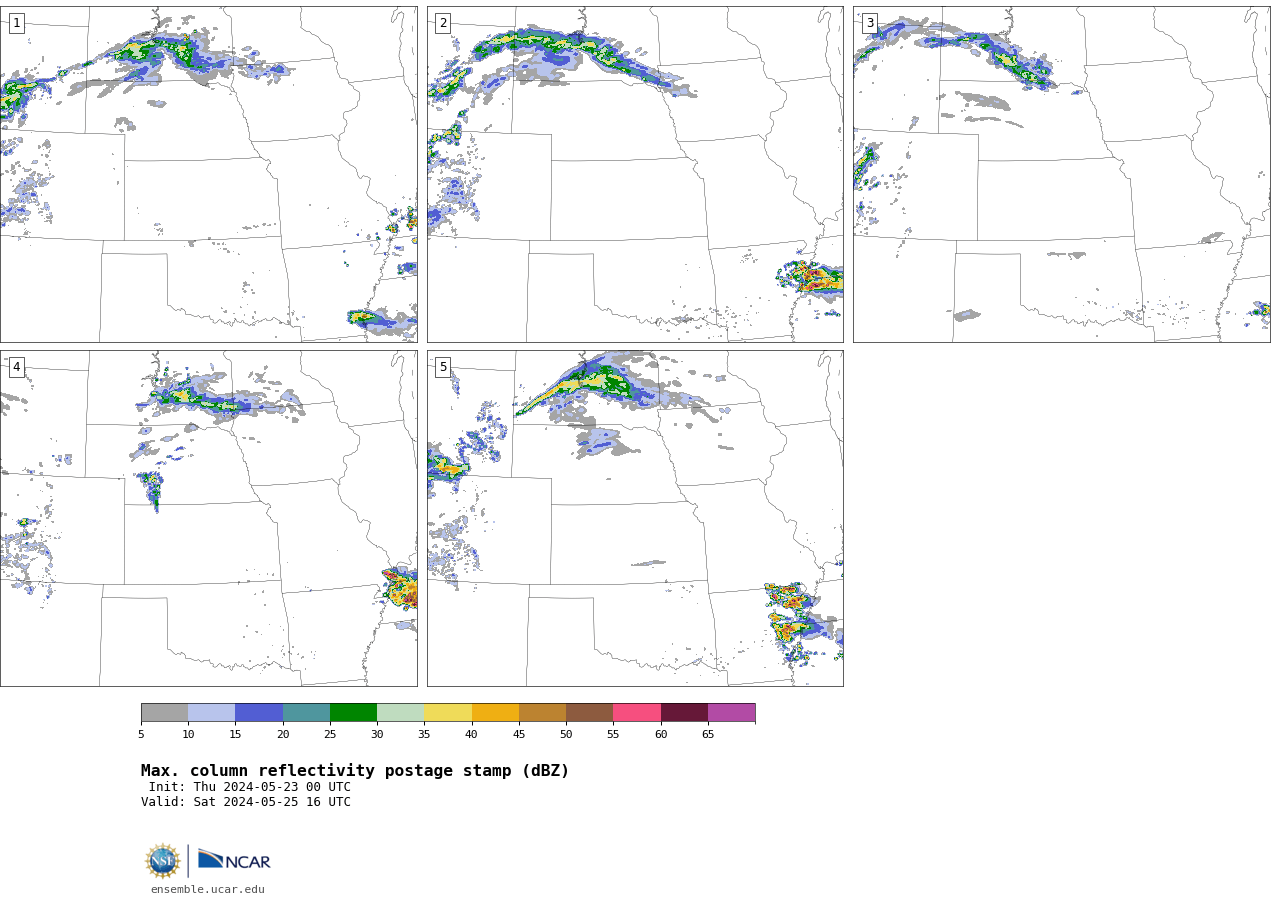Open ensemble member 1 reflectivity map
Image resolution: width=1280 pixels, height=901 pixels.
208,174
